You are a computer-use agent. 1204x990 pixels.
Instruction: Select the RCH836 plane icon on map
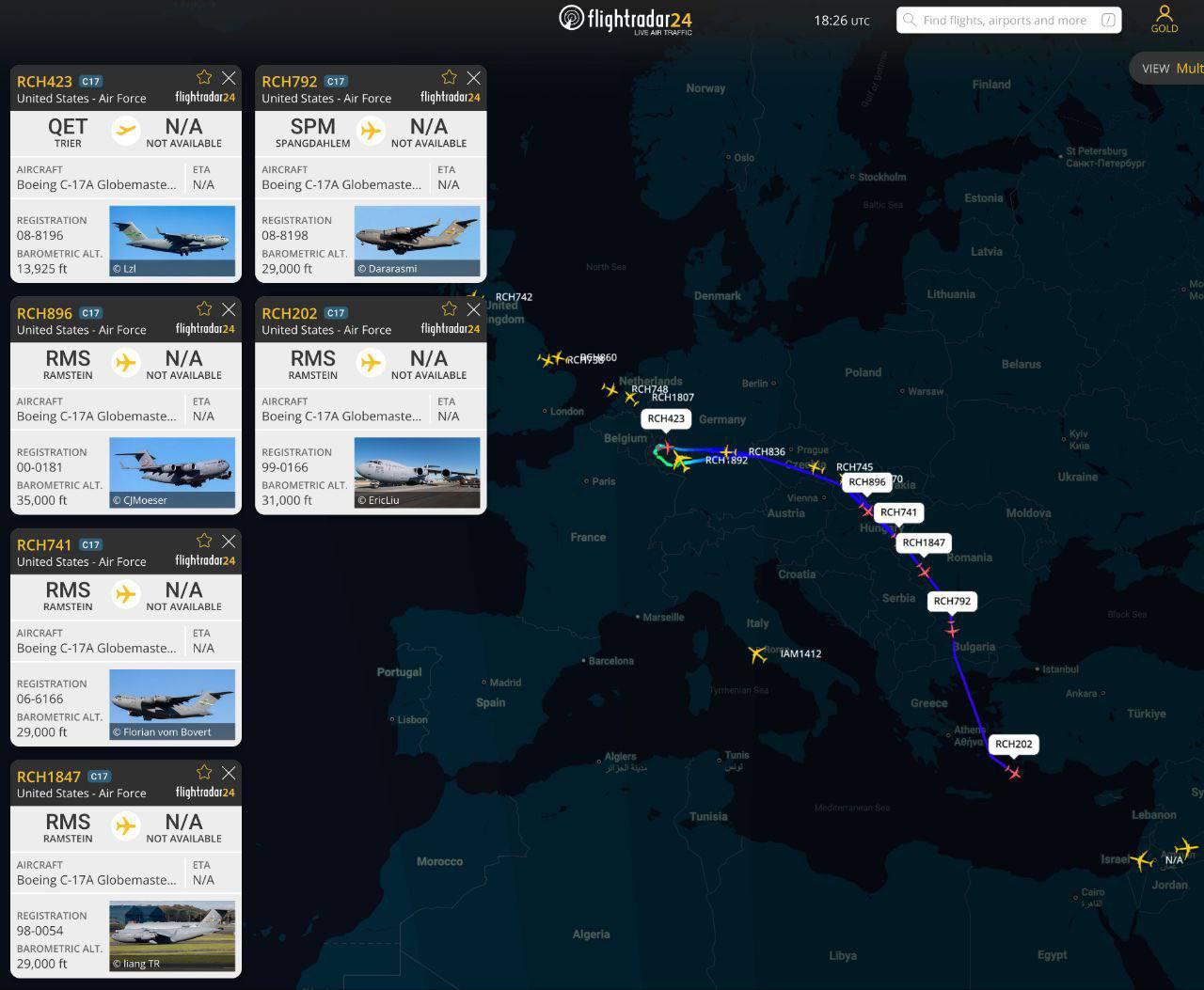coord(727,452)
